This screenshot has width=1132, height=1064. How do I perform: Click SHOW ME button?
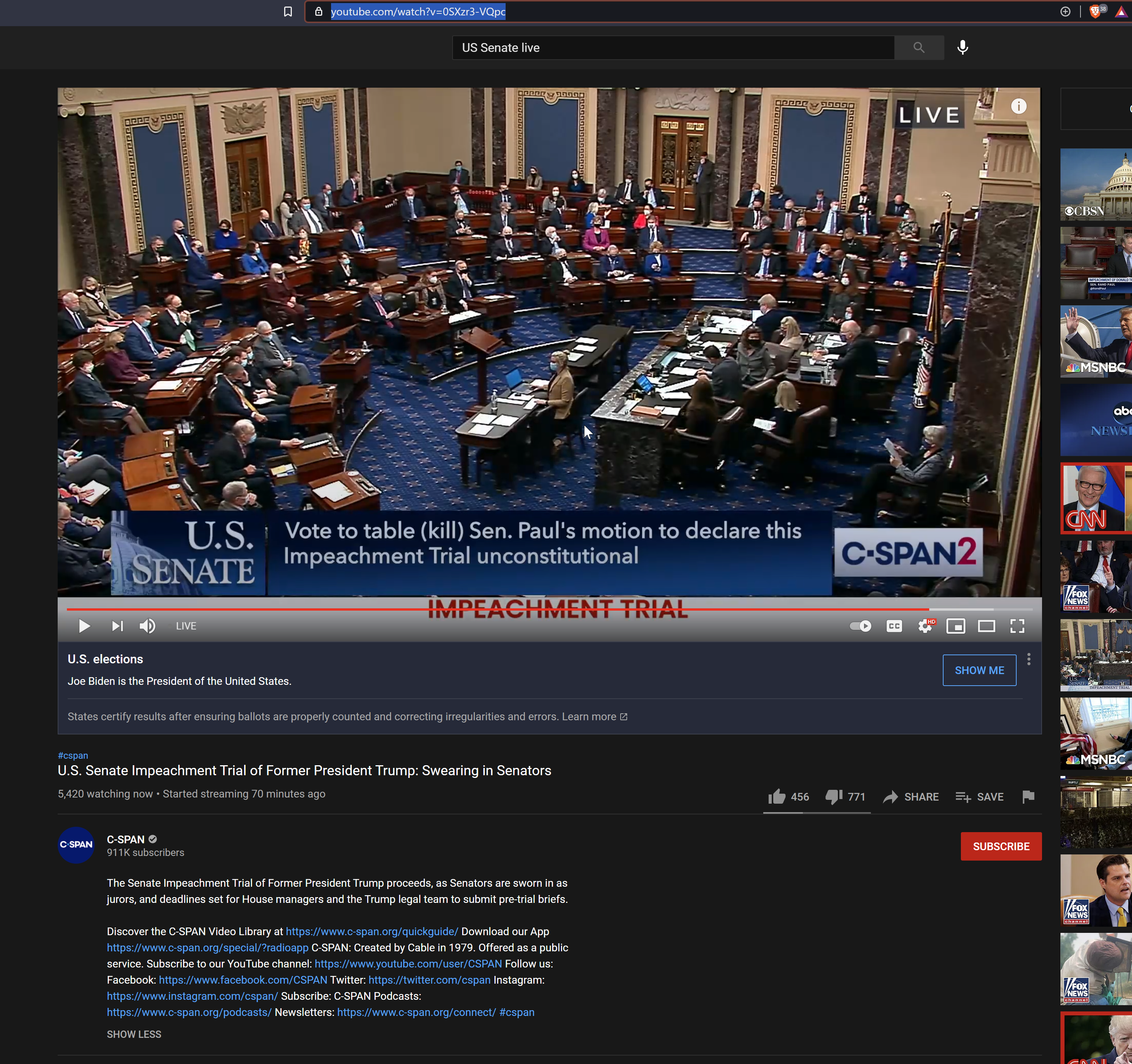pos(979,670)
